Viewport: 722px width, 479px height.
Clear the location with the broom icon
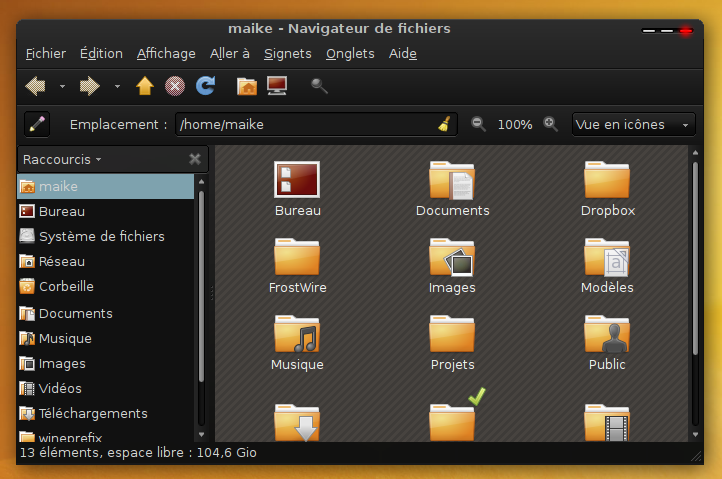pos(444,124)
